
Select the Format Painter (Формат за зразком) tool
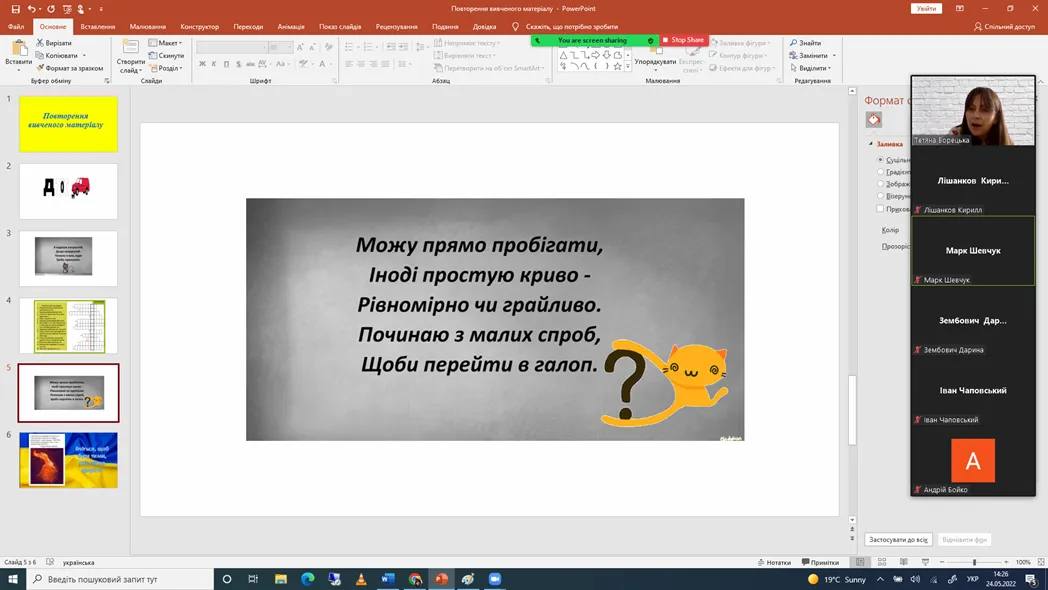pyautogui.click(x=40, y=68)
